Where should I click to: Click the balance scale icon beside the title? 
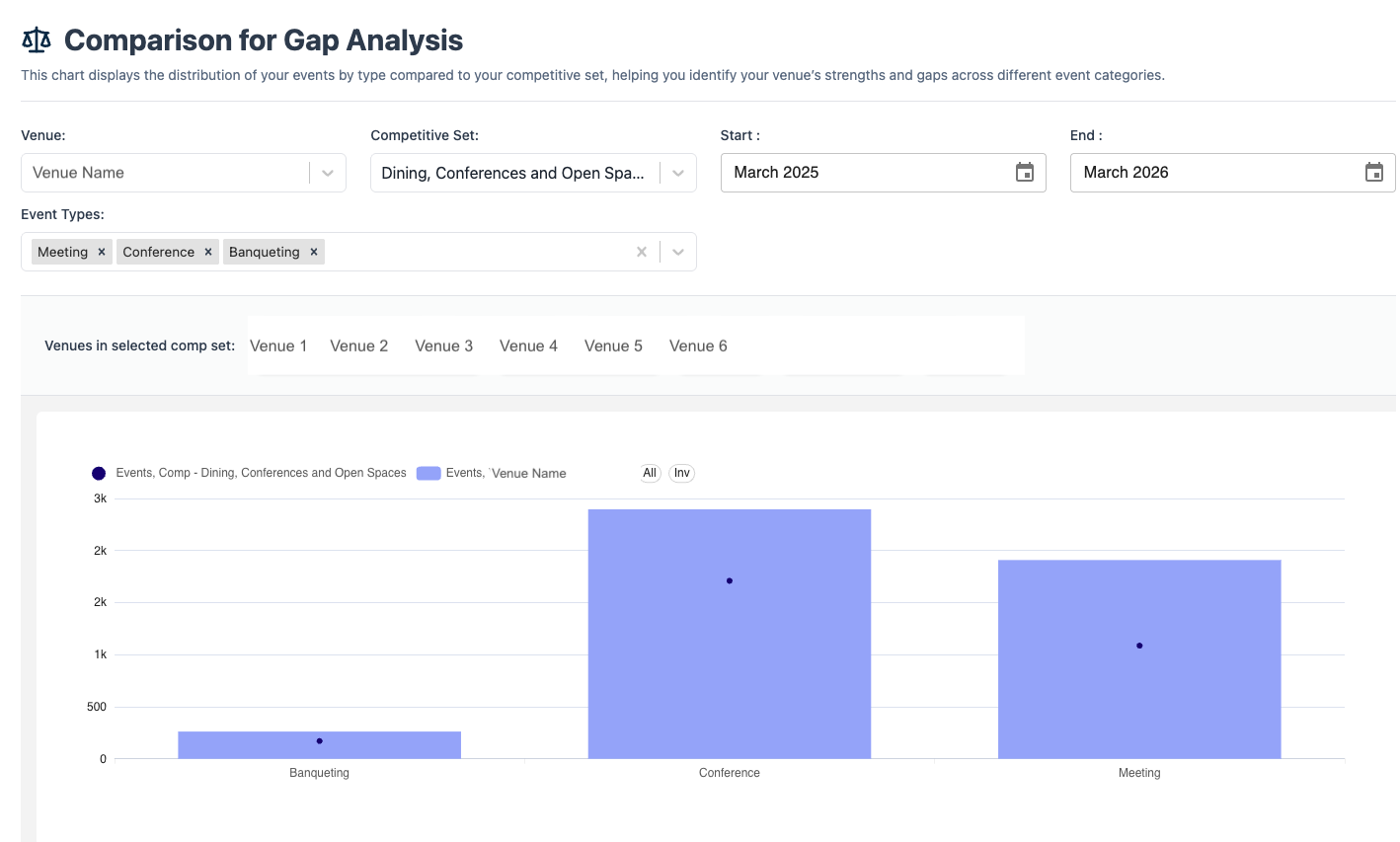[x=36, y=39]
